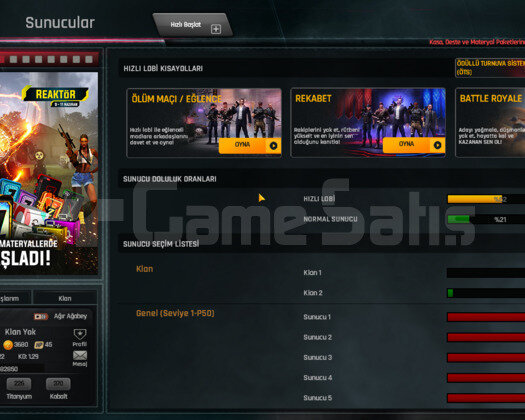Click the HIZLI LOBİ occupancy label
Image resolution: width=525 pixels, height=420 pixels.
pyautogui.click(x=319, y=199)
